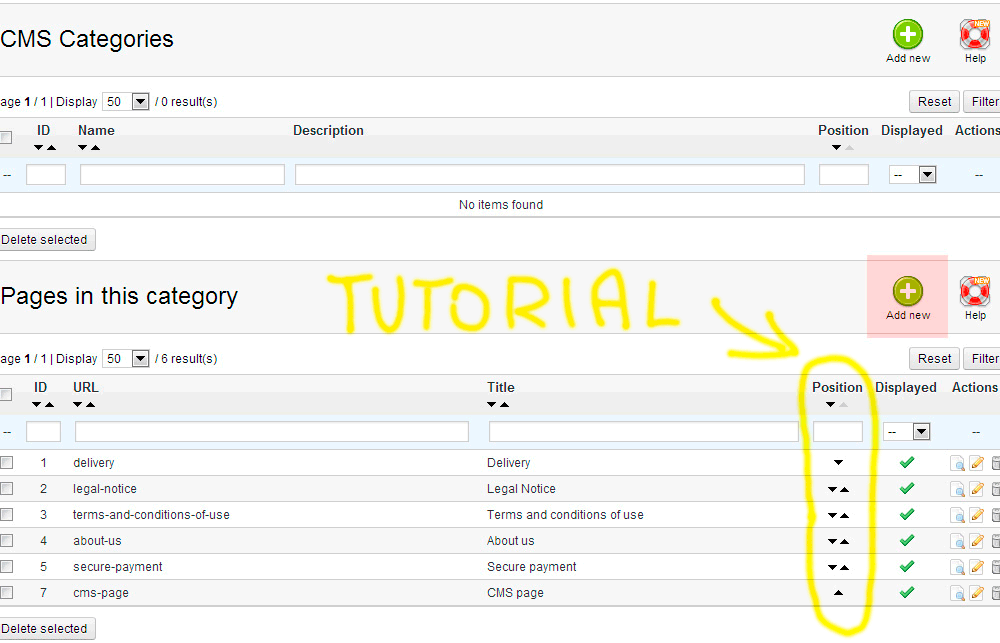Select all pages with header checkbox
This screenshot has width=1000, height=643.
point(6,395)
